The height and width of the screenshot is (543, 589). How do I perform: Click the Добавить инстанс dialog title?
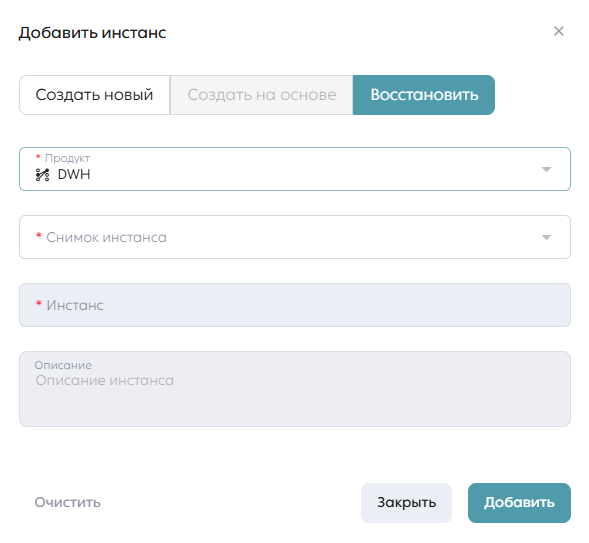click(x=92, y=33)
